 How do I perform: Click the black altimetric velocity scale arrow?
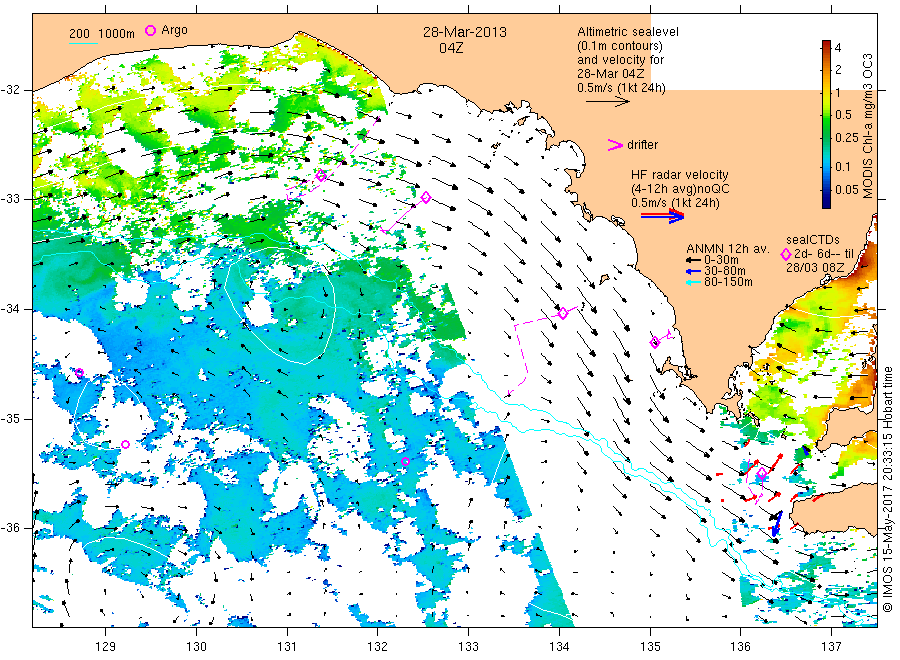(608, 102)
